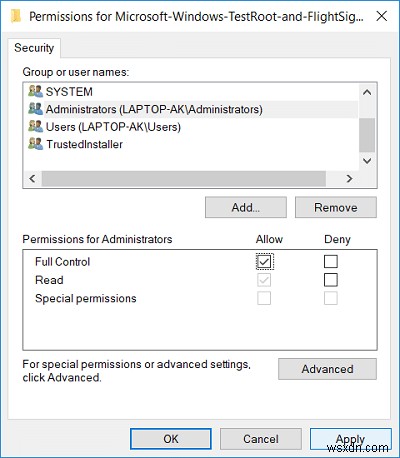
Task: Click the horizontal scroll right arrow
Action: pyautogui.click(x=349, y=179)
